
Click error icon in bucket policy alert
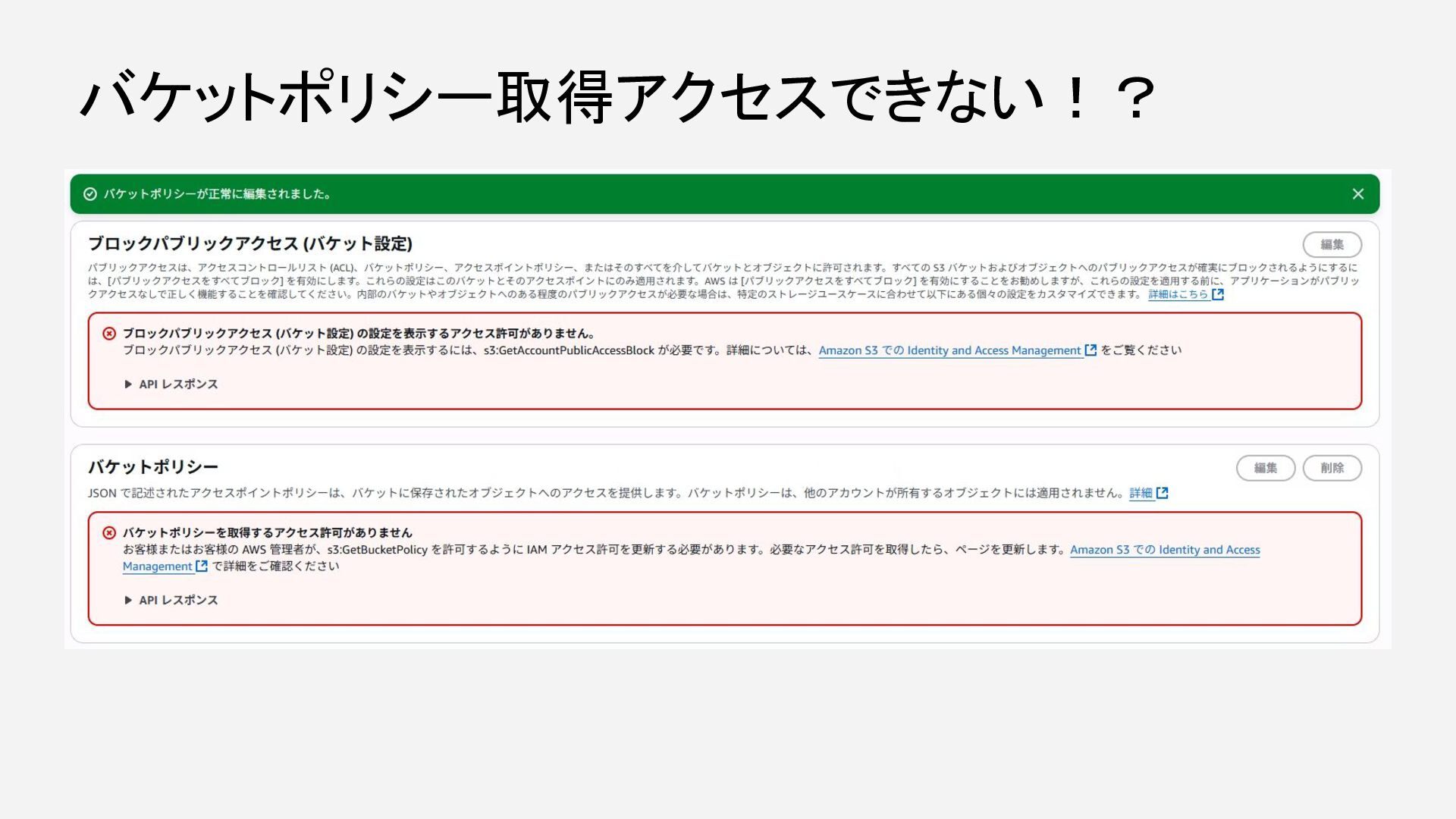(109, 533)
